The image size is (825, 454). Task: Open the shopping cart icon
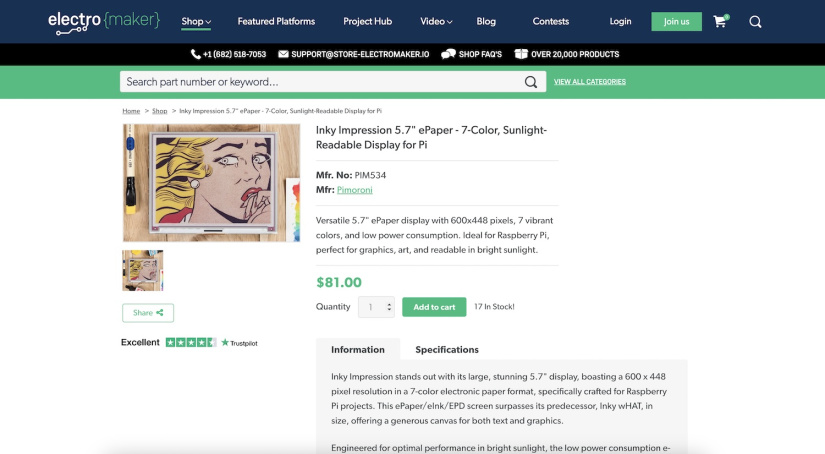point(720,21)
